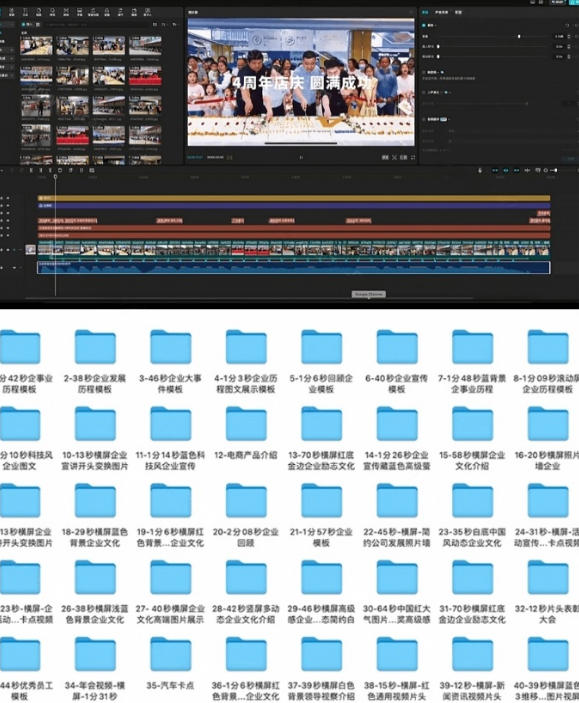
Task: Select the 6-40秒企业宣传模板 folder icon
Action: click(x=397, y=347)
